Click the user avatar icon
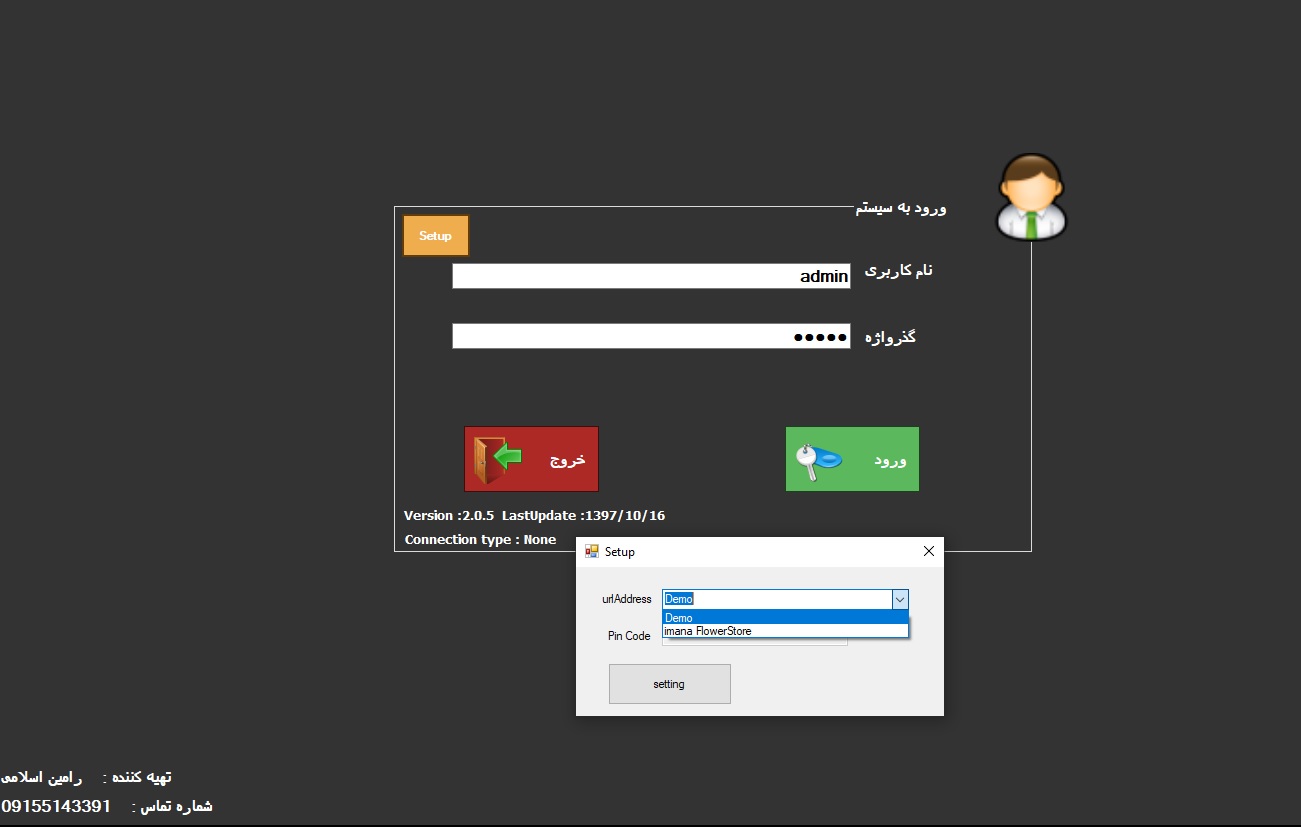 pos(1031,197)
